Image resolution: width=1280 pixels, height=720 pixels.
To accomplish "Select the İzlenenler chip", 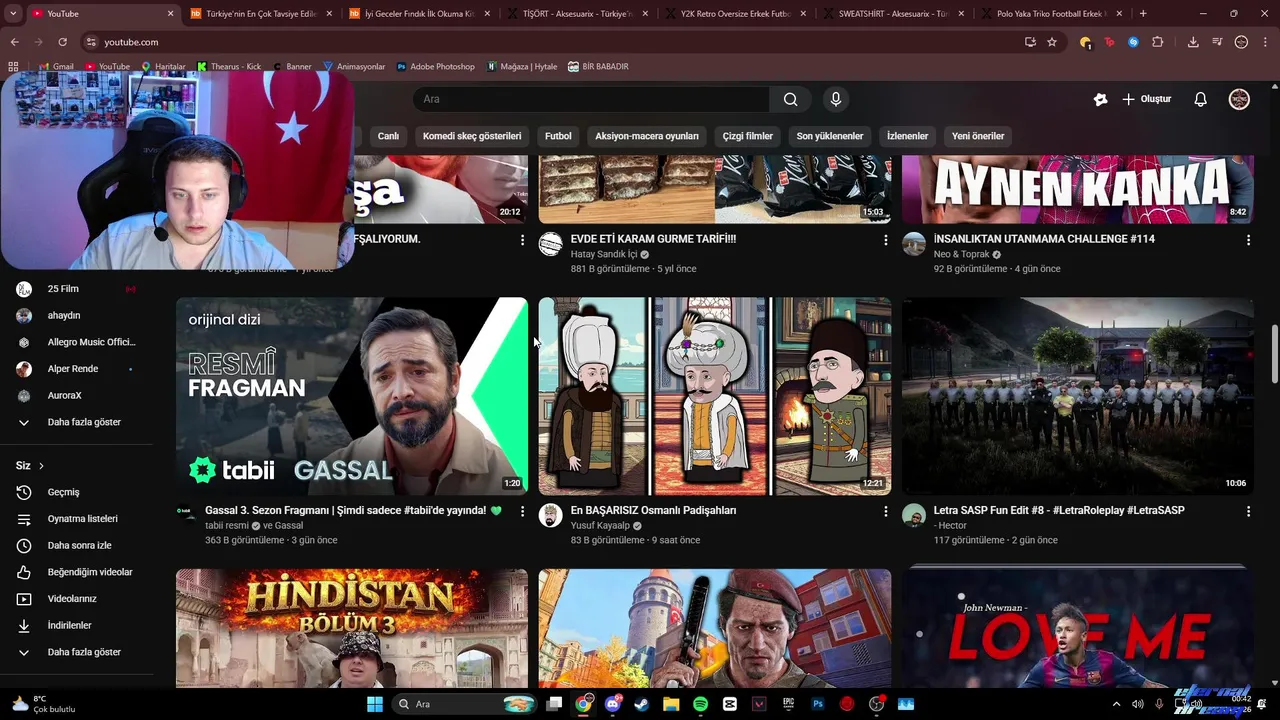I will 908,136.
